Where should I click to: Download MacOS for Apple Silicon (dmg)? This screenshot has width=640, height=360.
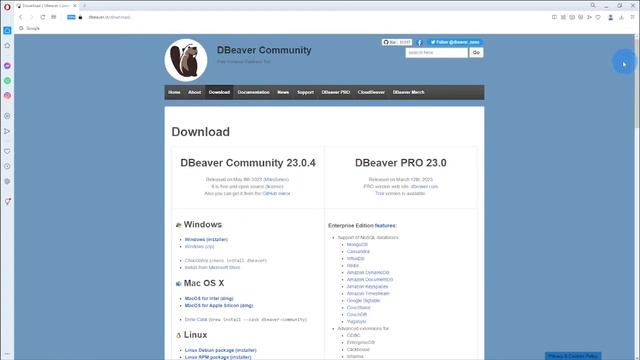[219, 305]
